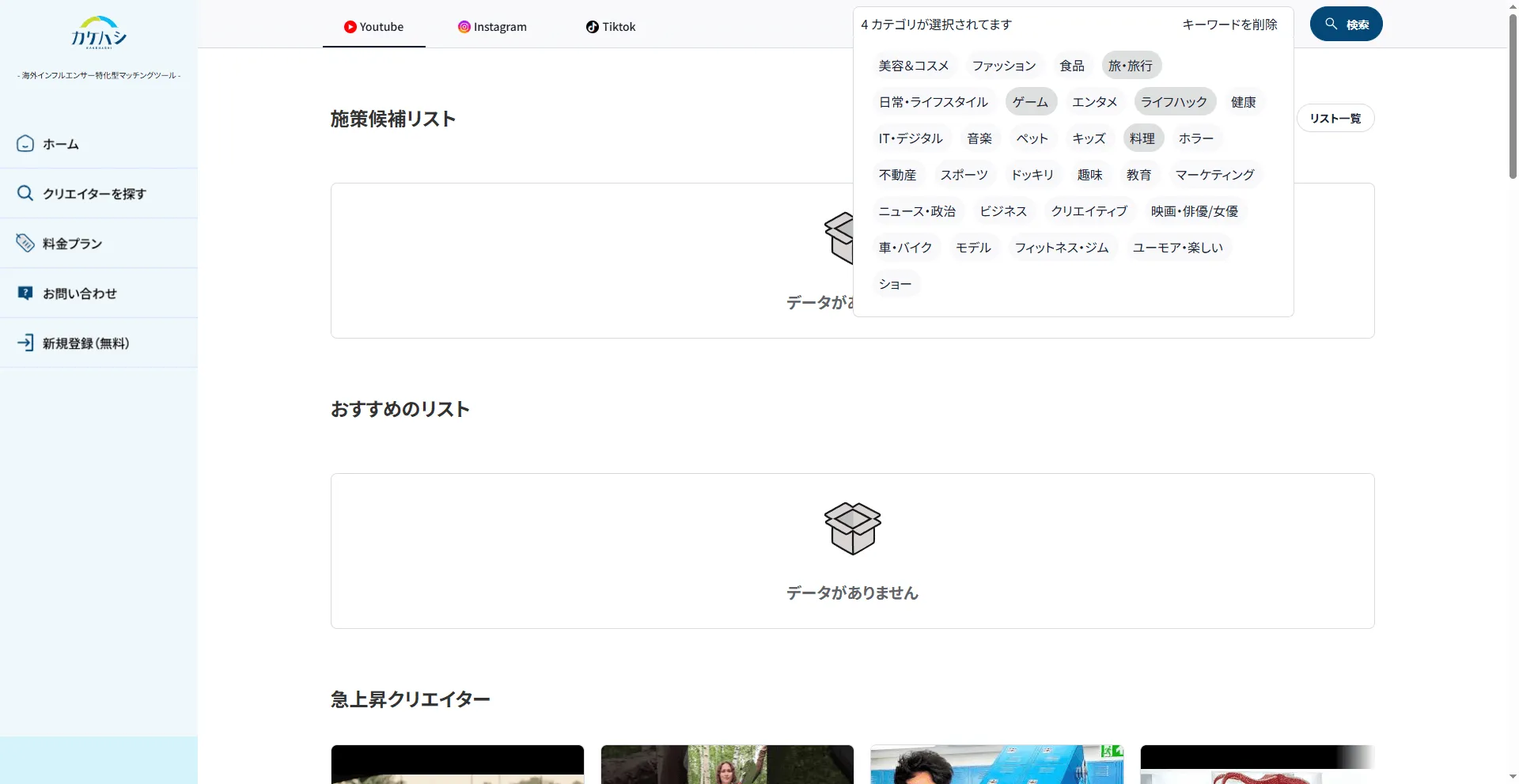Open the 料金プラン menu item
This screenshot has height=784, width=1519.
point(73,244)
